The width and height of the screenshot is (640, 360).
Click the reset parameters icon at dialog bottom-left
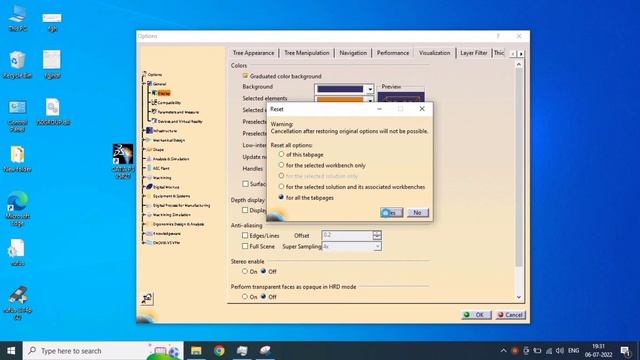click(x=147, y=299)
